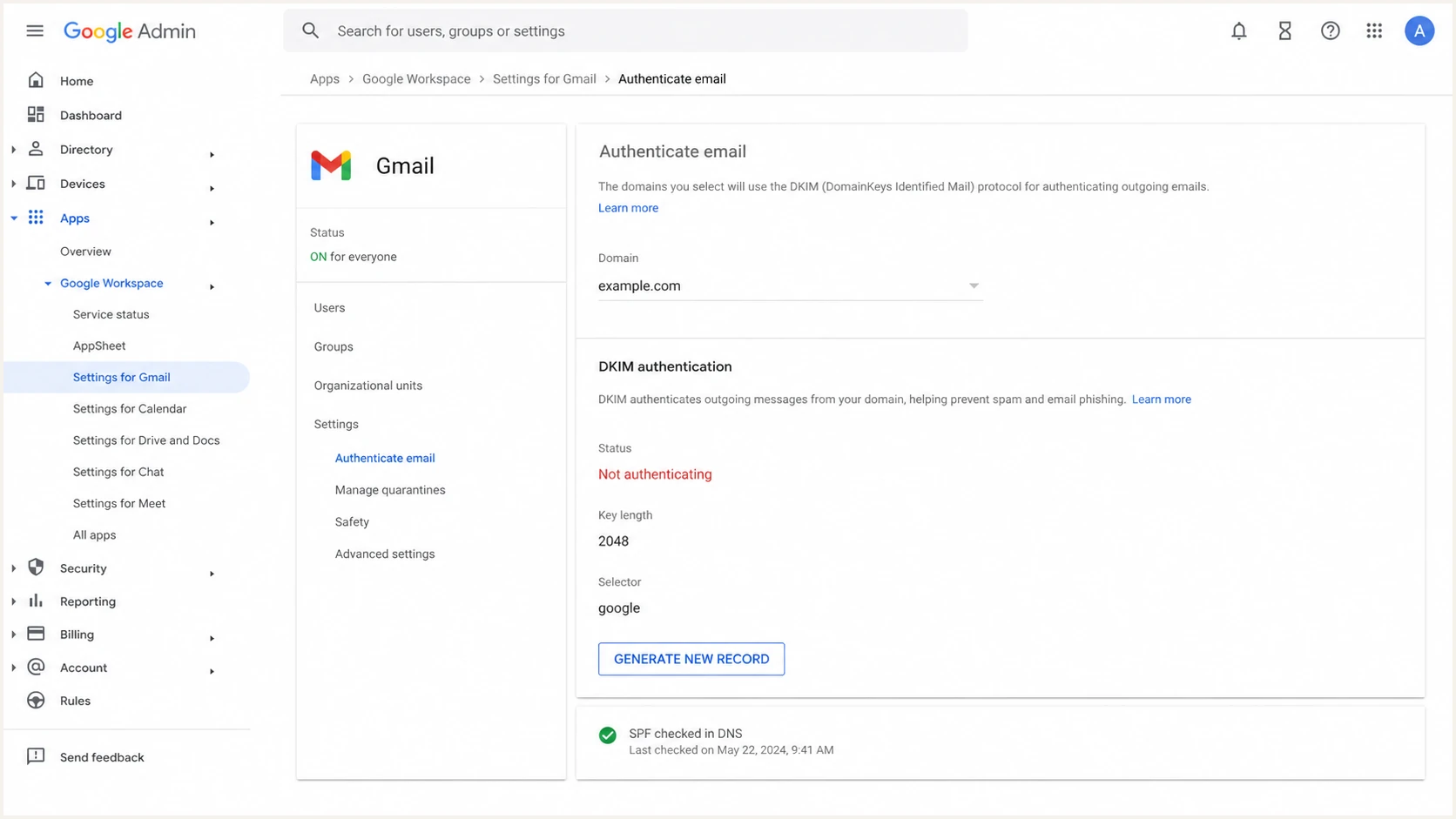Open Home in the sidebar
Screen dimensions: 1456x819
(77, 81)
